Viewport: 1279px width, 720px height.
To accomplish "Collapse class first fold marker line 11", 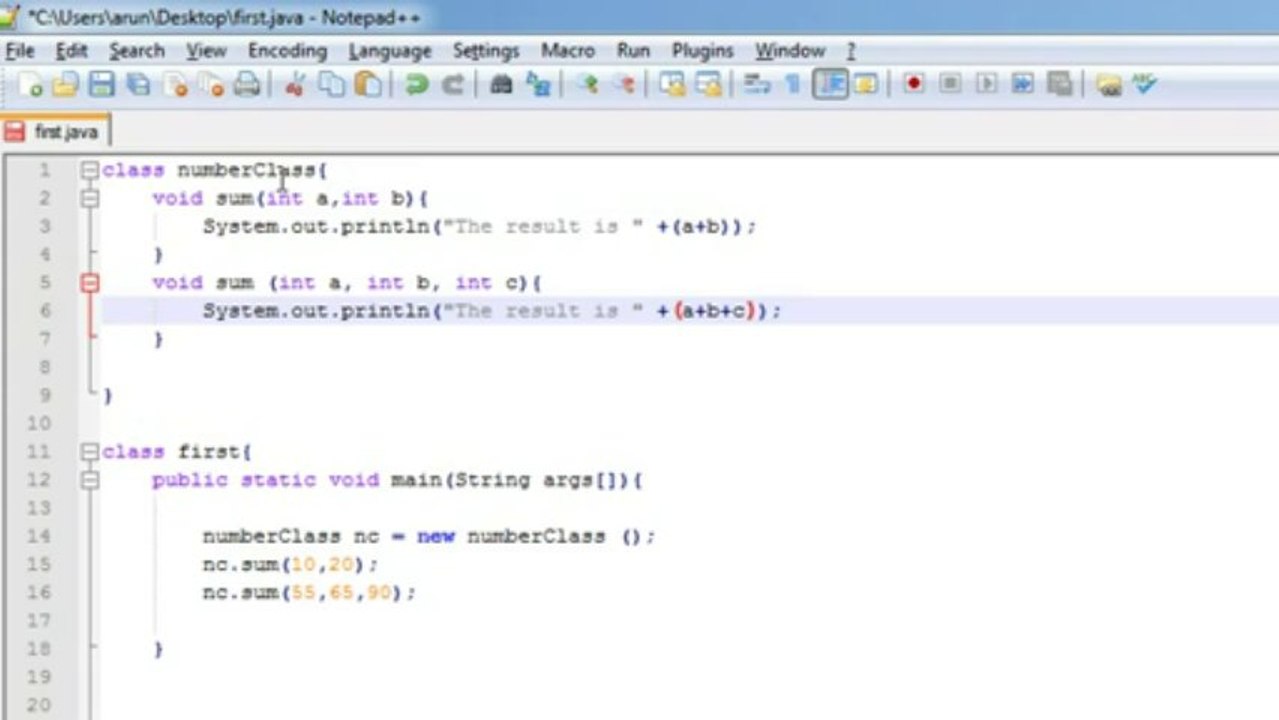I will coord(90,452).
